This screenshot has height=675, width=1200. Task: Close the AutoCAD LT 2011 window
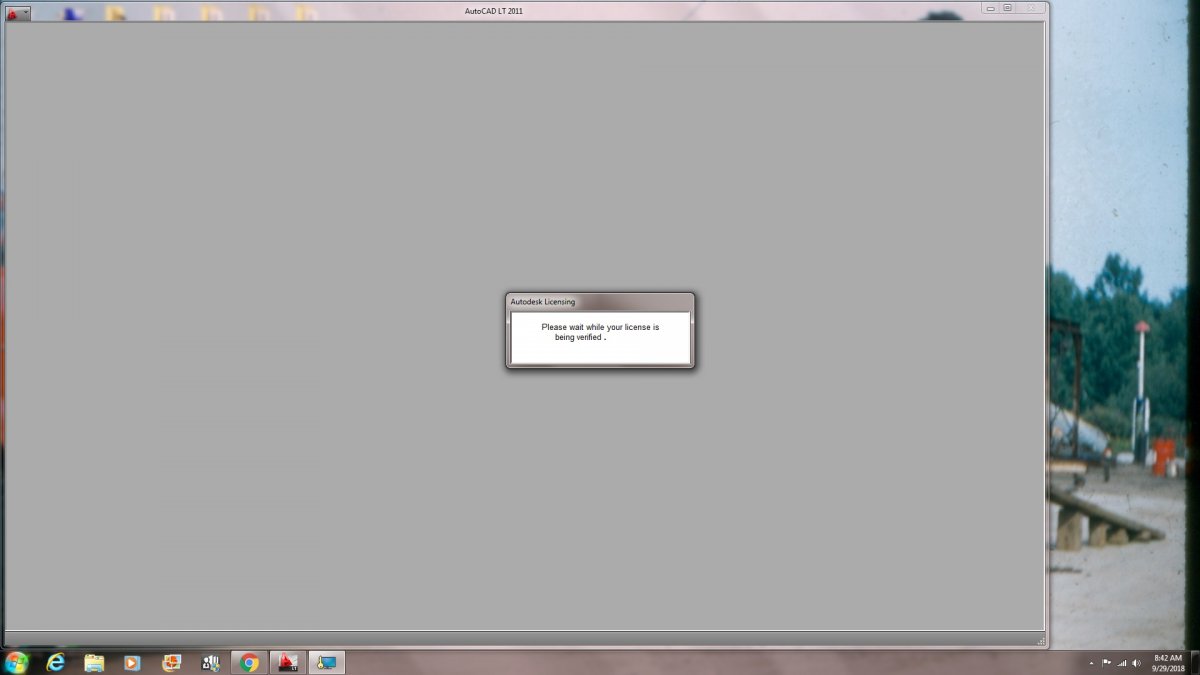(1031, 8)
